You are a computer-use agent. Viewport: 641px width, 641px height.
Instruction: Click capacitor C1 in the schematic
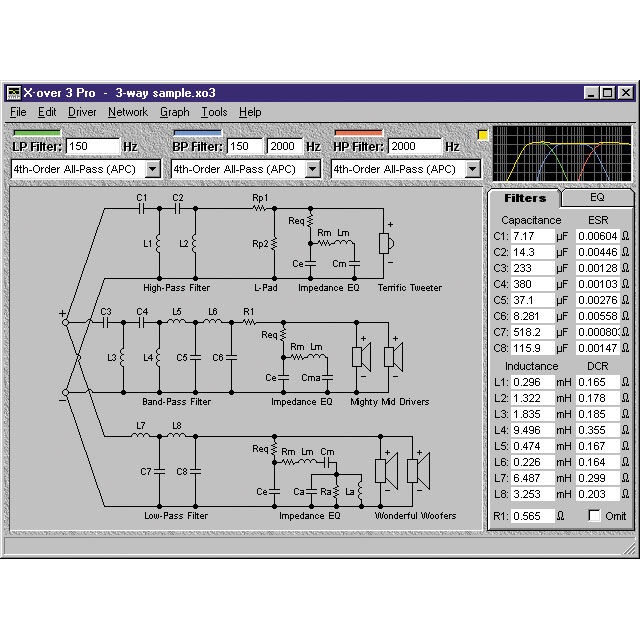click(141, 209)
